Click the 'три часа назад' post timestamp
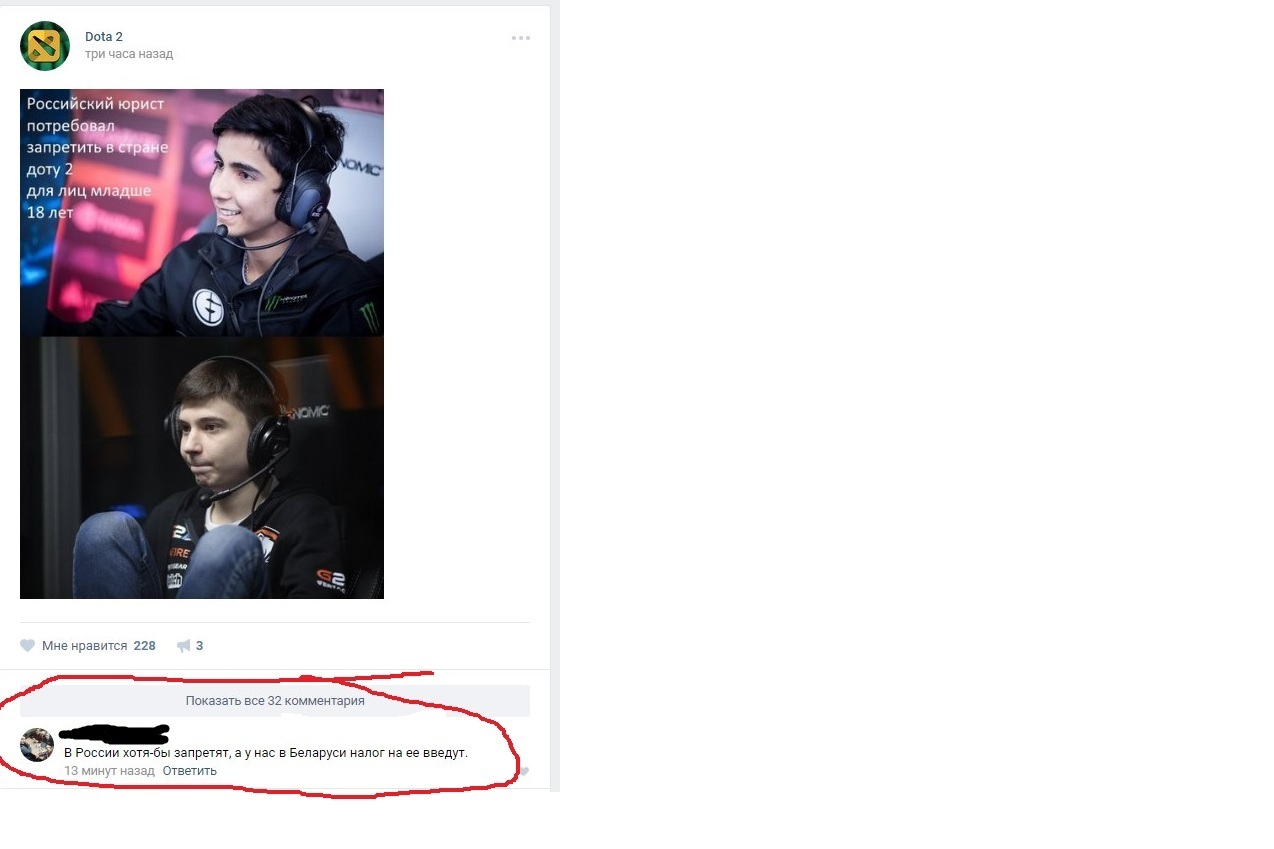The image size is (1274, 849). pyautogui.click(x=128, y=54)
